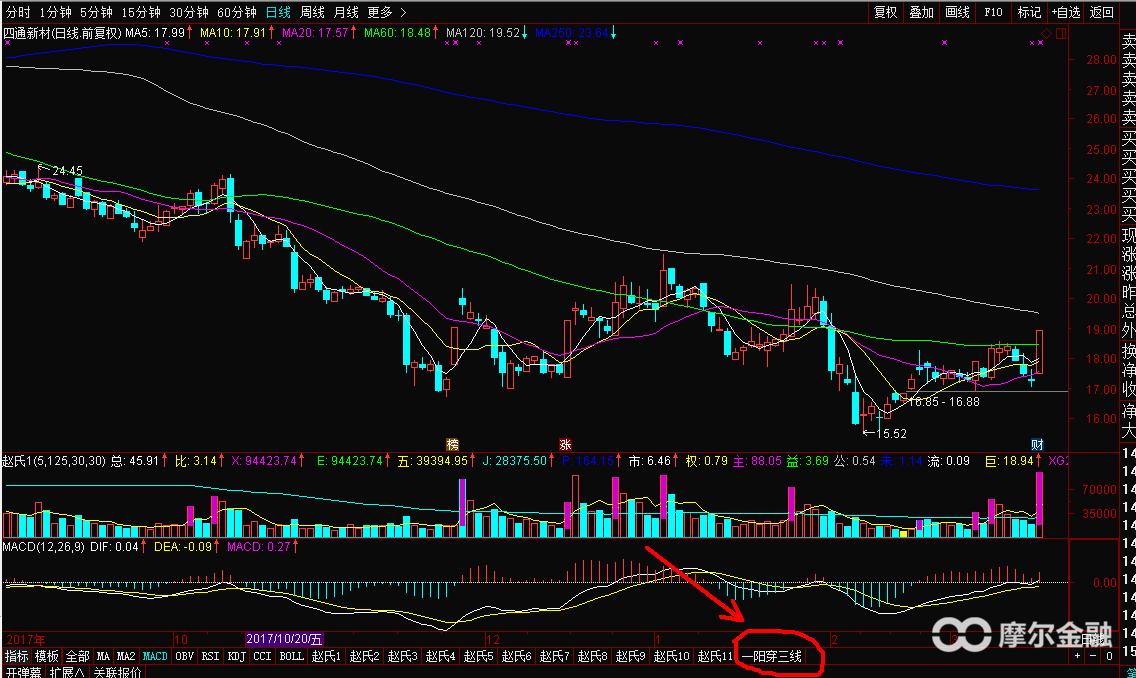Open the 复权 adjustment menu
The image size is (1136, 678).
885,12
